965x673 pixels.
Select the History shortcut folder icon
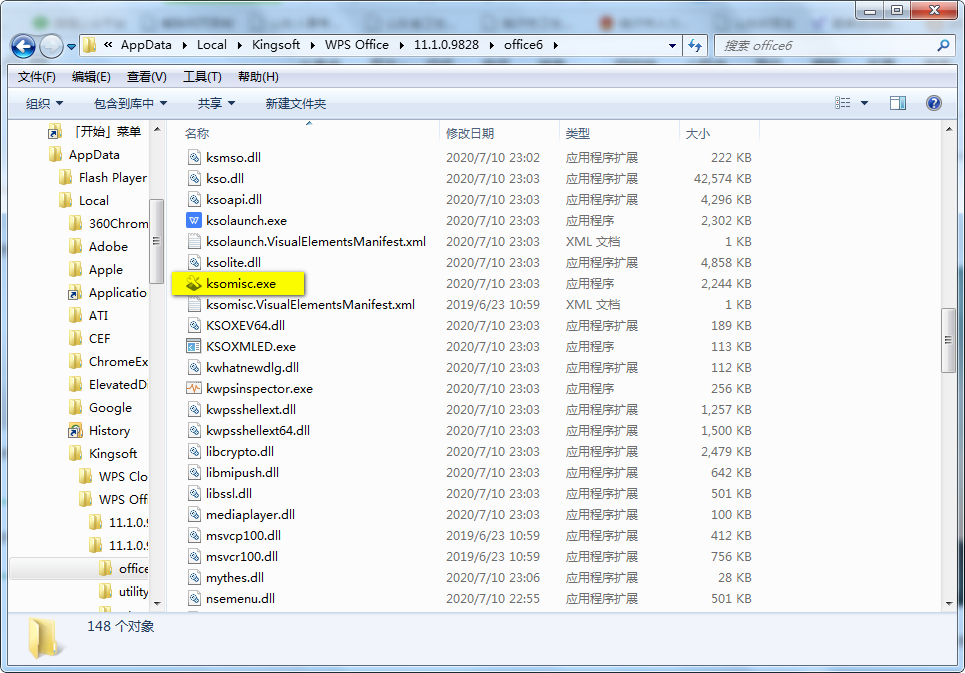pyautogui.click(x=75, y=430)
